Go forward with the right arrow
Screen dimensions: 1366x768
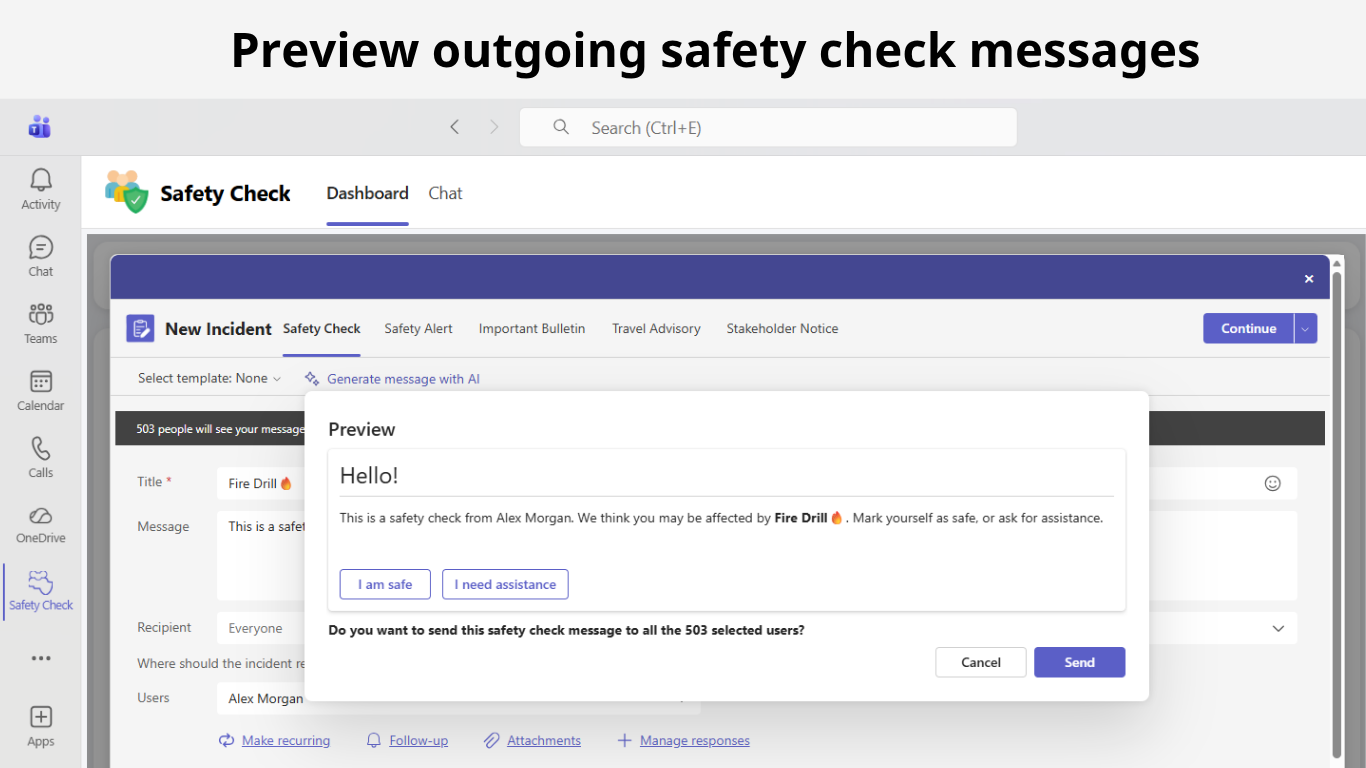tap(493, 127)
